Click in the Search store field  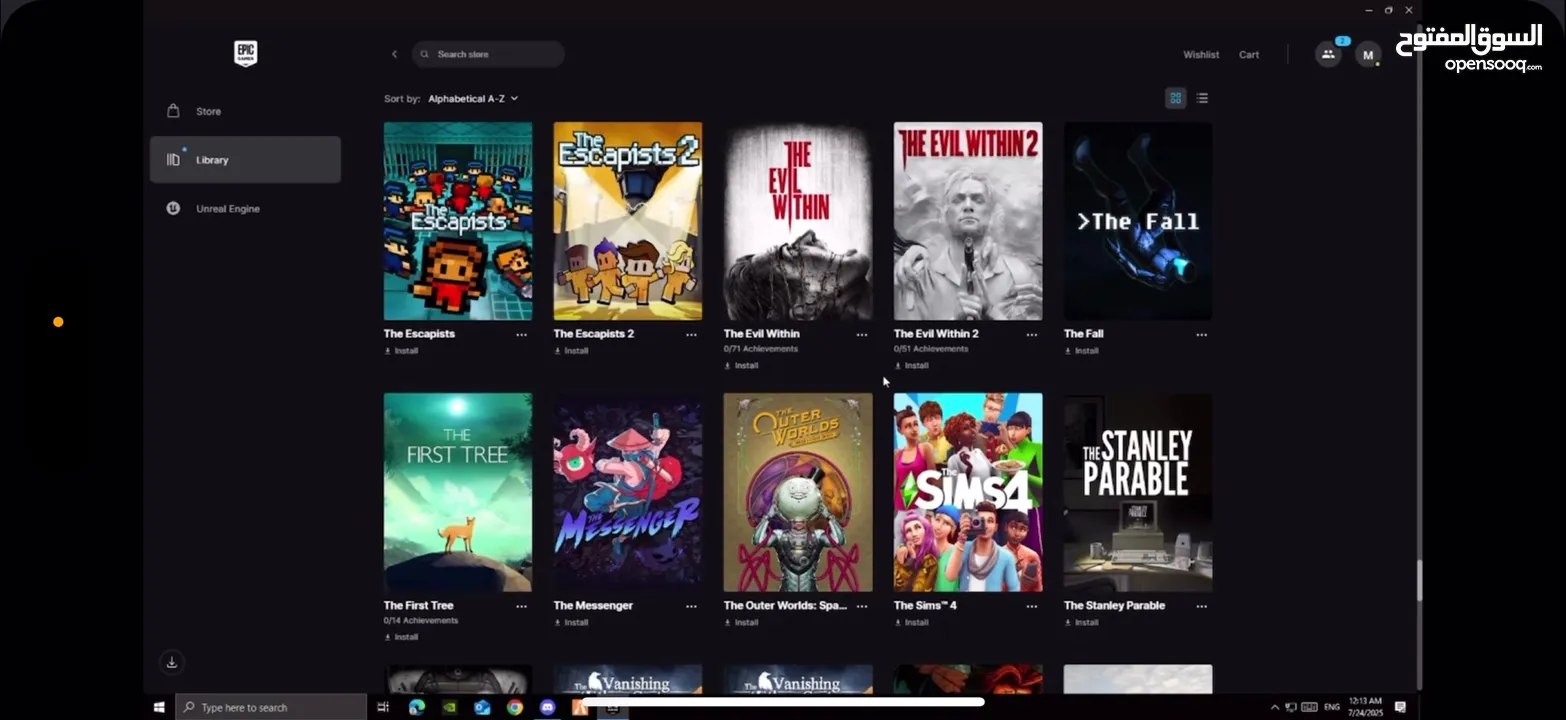pos(488,54)
